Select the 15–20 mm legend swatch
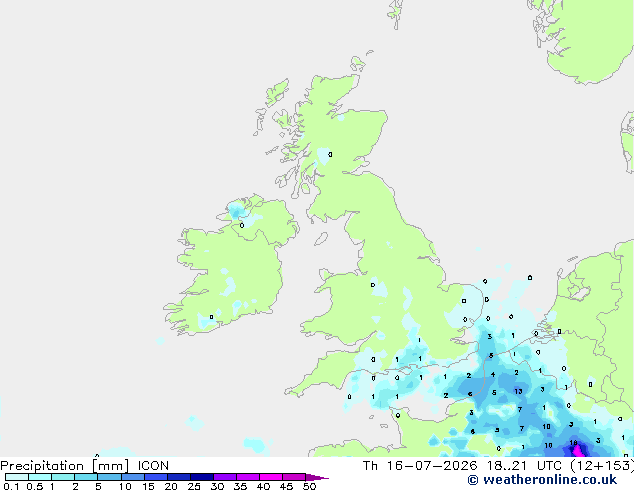Image resolution: width=634 pixels, height=490 pixels. point(155,477)
